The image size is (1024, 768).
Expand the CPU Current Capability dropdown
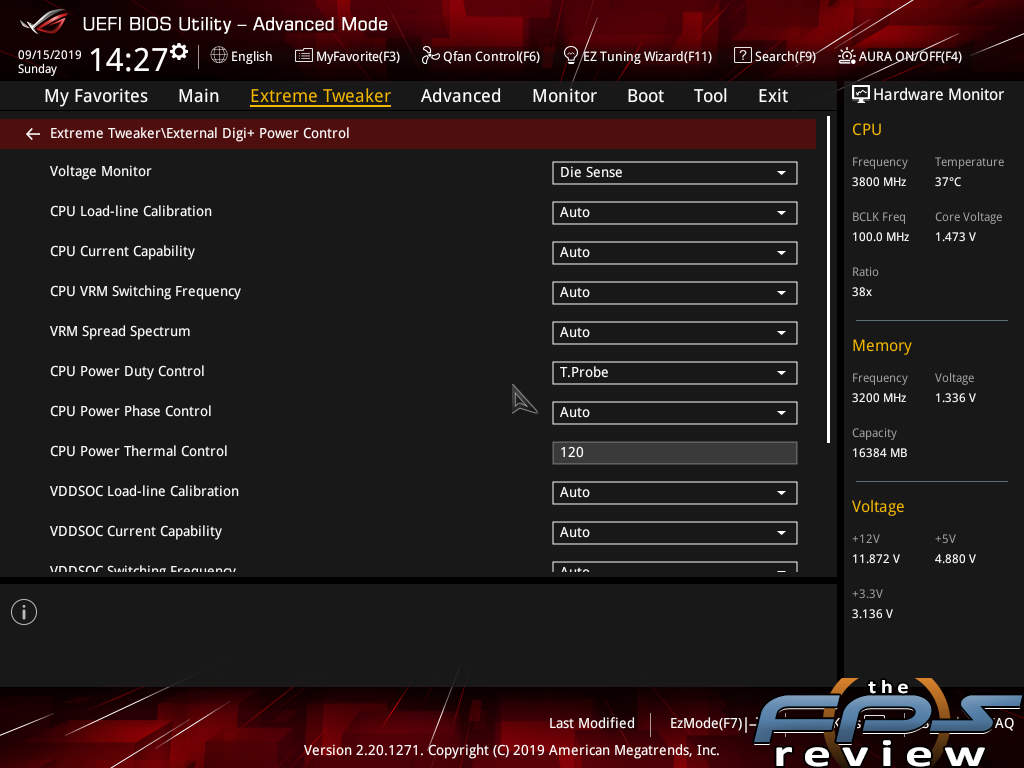click(x=675, y=253)
